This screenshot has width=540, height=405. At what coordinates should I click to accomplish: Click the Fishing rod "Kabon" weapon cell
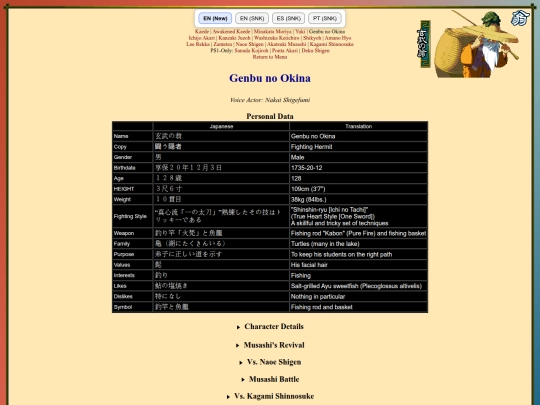[x=359, y=233]
